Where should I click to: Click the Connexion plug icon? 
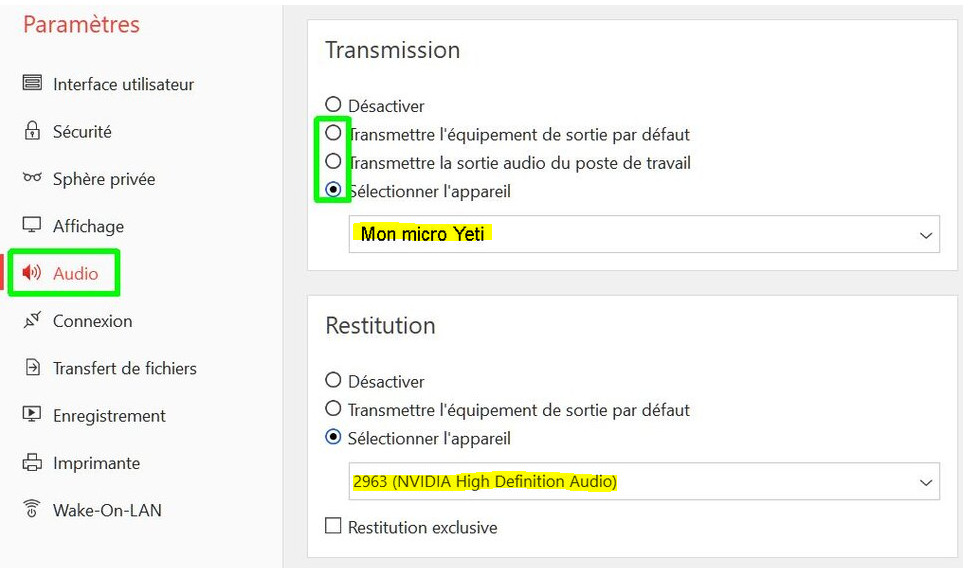32,320
